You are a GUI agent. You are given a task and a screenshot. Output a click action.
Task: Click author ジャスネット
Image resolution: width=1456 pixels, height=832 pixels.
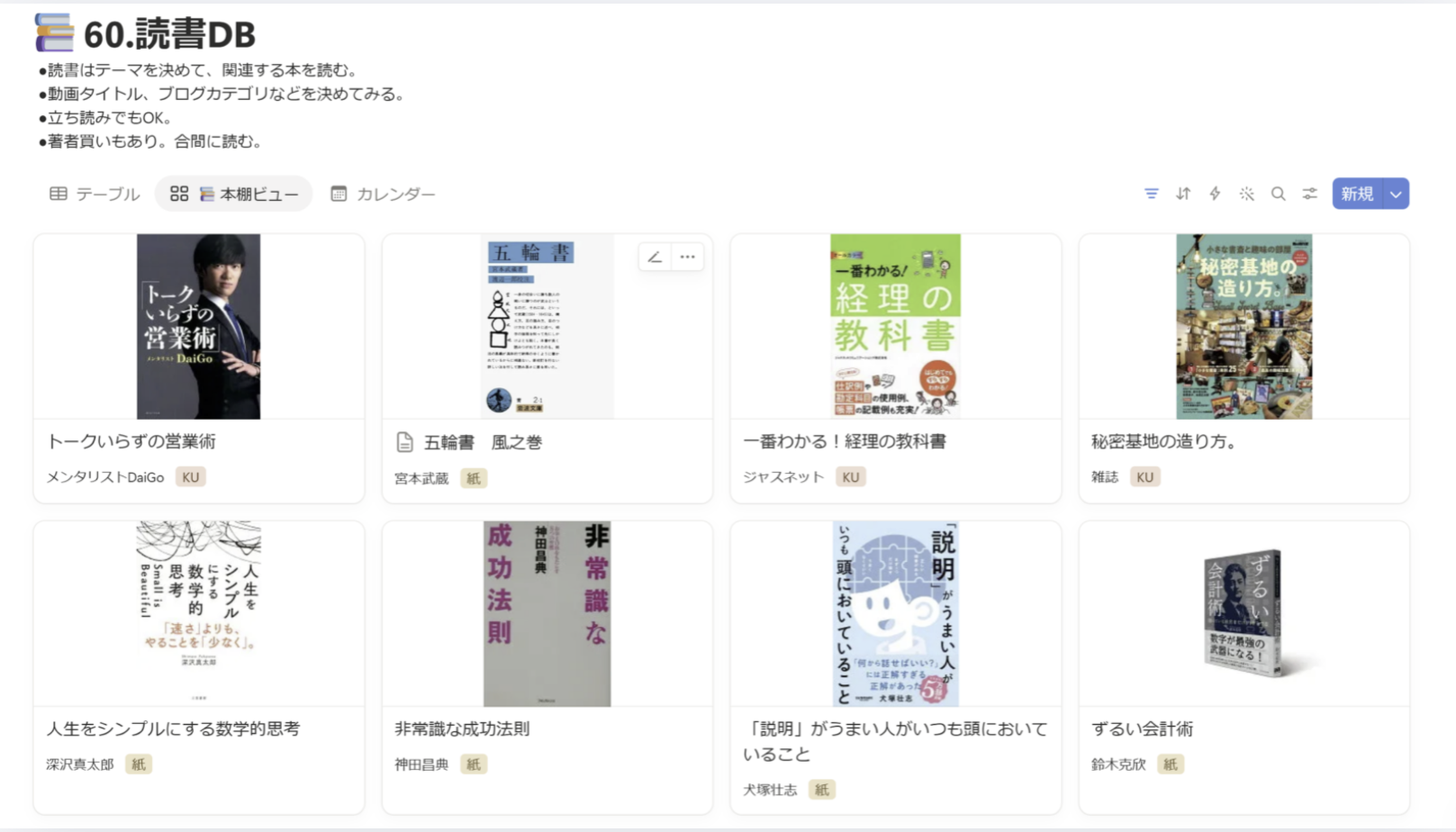click(783, 477)
